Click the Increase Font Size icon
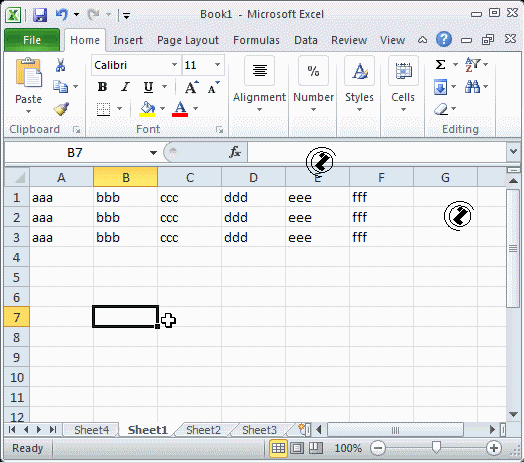Screen dimensions: 524x463 191,87
